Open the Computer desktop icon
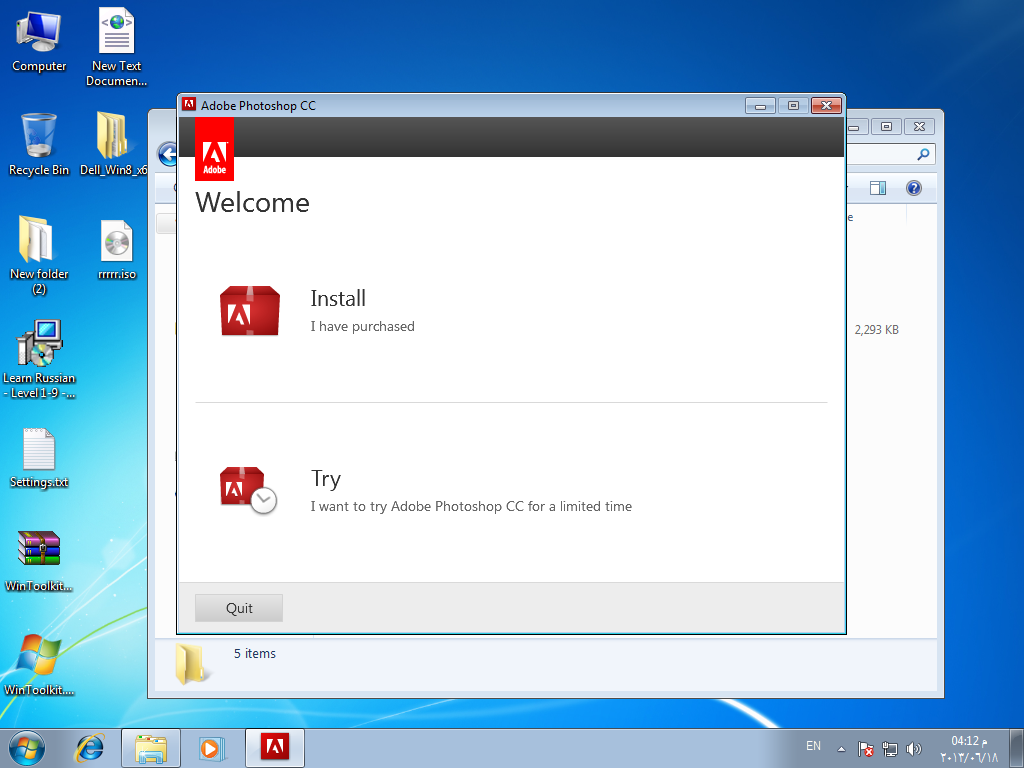The height and width of the screenshot is (768, 1024). click(x=39, y=40)
